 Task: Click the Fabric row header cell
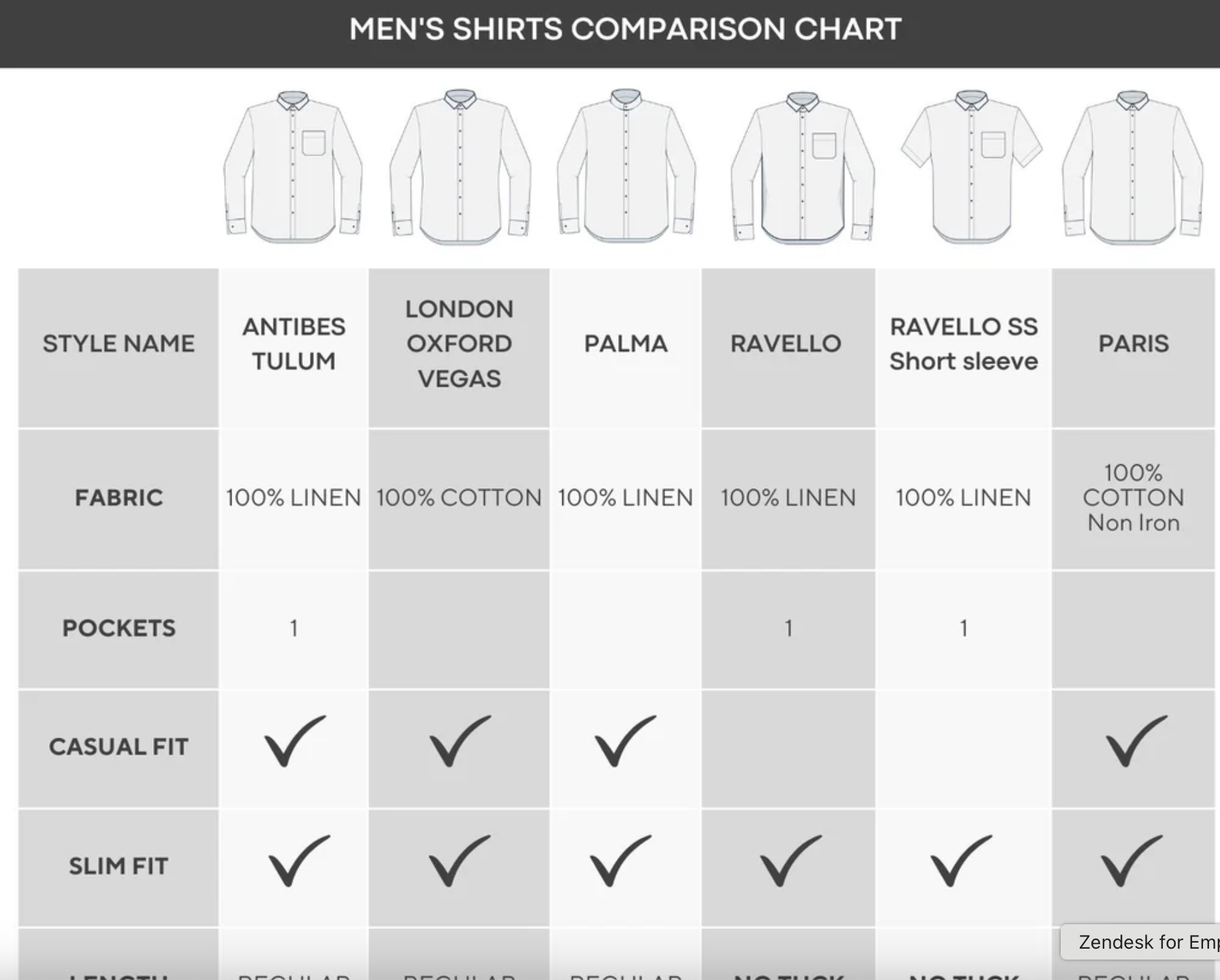[x=118, y=498]
